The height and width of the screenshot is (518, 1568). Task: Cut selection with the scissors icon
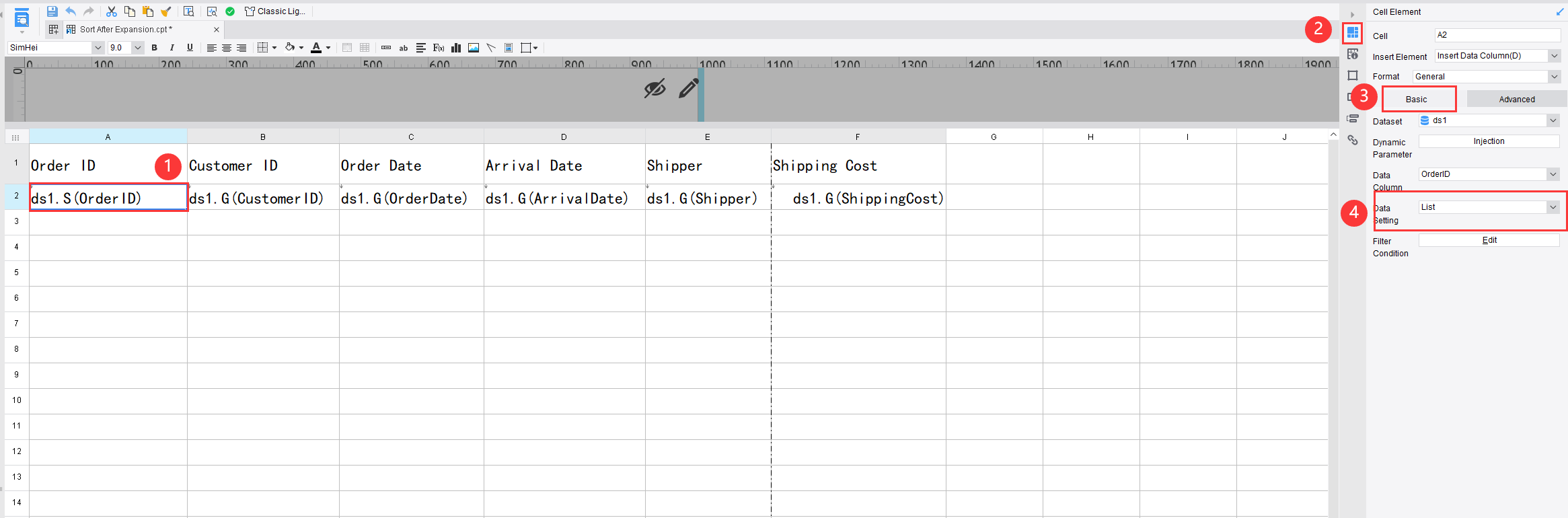112,11
